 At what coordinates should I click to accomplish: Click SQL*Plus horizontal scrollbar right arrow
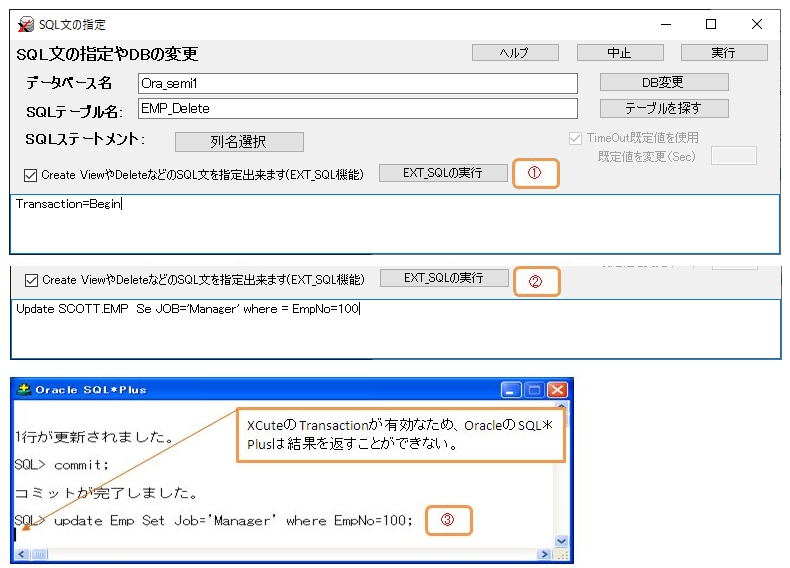[x=544, y=554]
